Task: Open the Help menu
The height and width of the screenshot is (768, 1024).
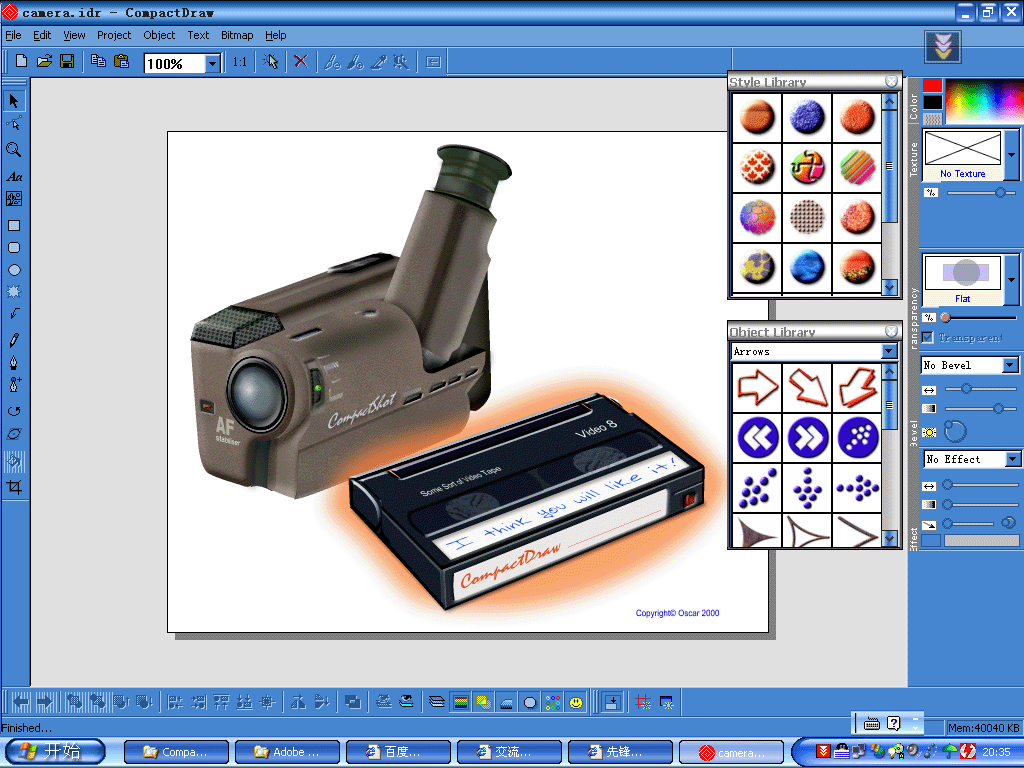Action: pyautogui.click(x=275, y=35)
